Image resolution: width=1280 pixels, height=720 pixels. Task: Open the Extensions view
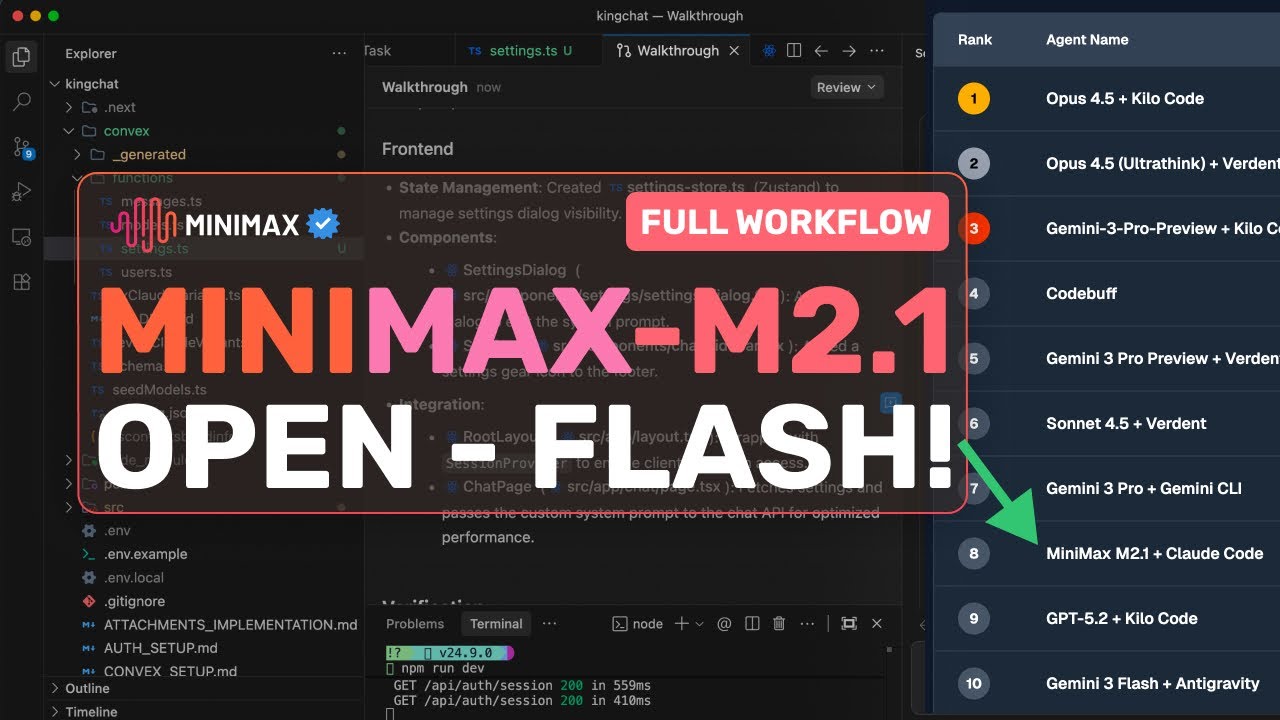tap(21, 282)
